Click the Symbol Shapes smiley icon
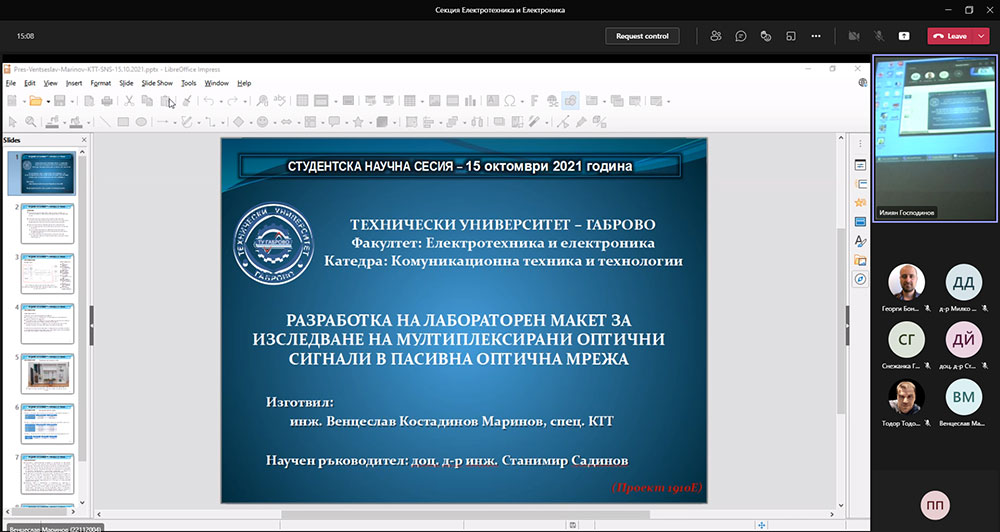Viewport: 1000px width, 532px height. coord(262,121)
